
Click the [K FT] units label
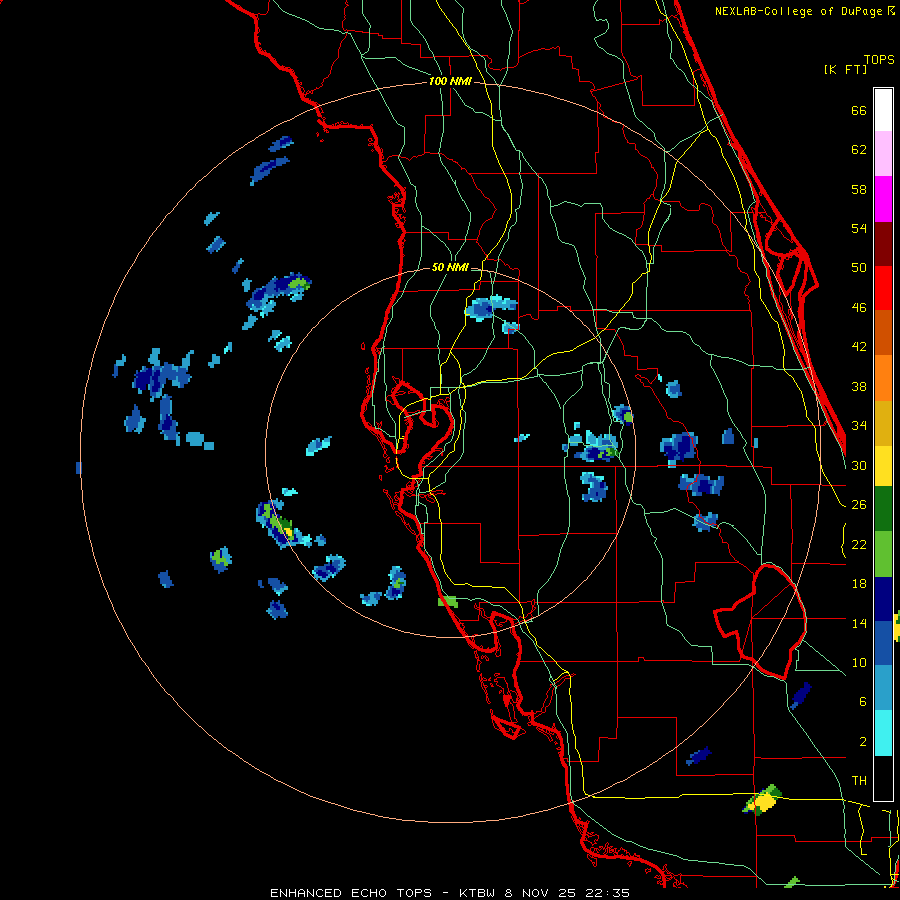point(845,69)
